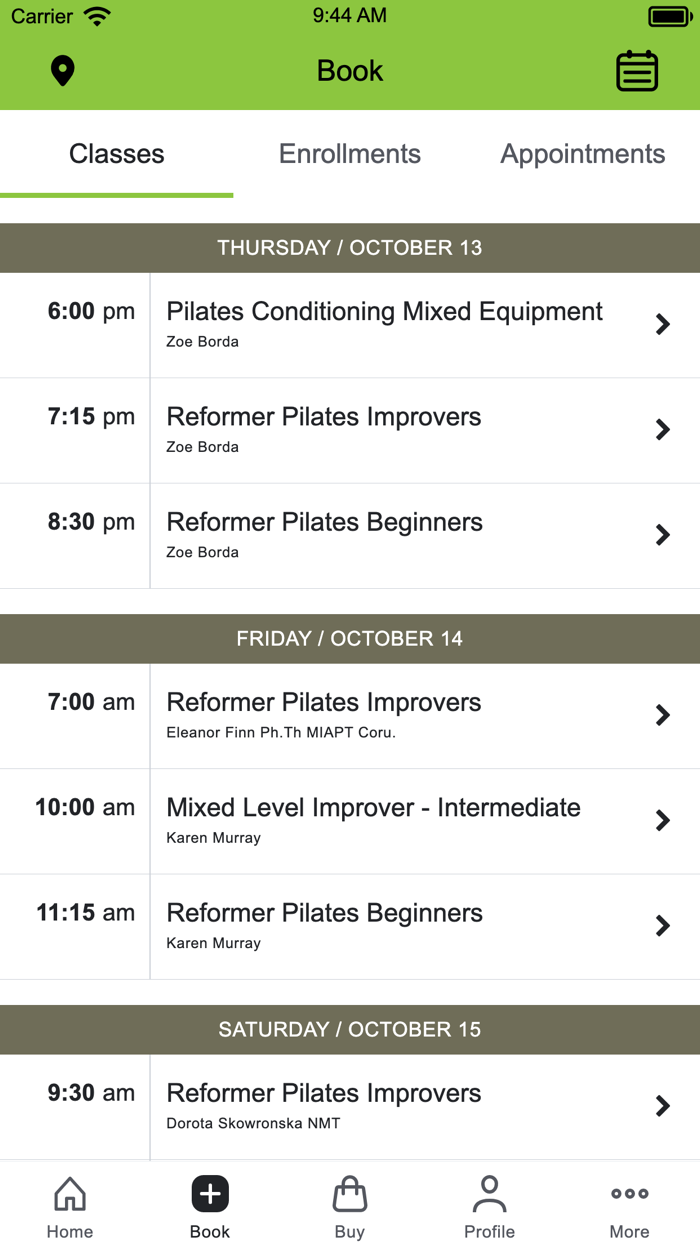This screenshot has height=1244, width=700.
Task: Expand Pilates Conditioning Mixed Equipment chevron
Action: point(662,324)
